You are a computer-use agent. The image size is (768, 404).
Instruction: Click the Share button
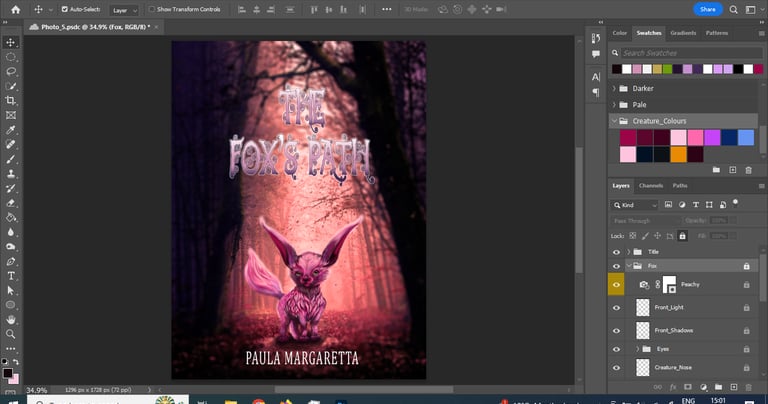point(708,9)
